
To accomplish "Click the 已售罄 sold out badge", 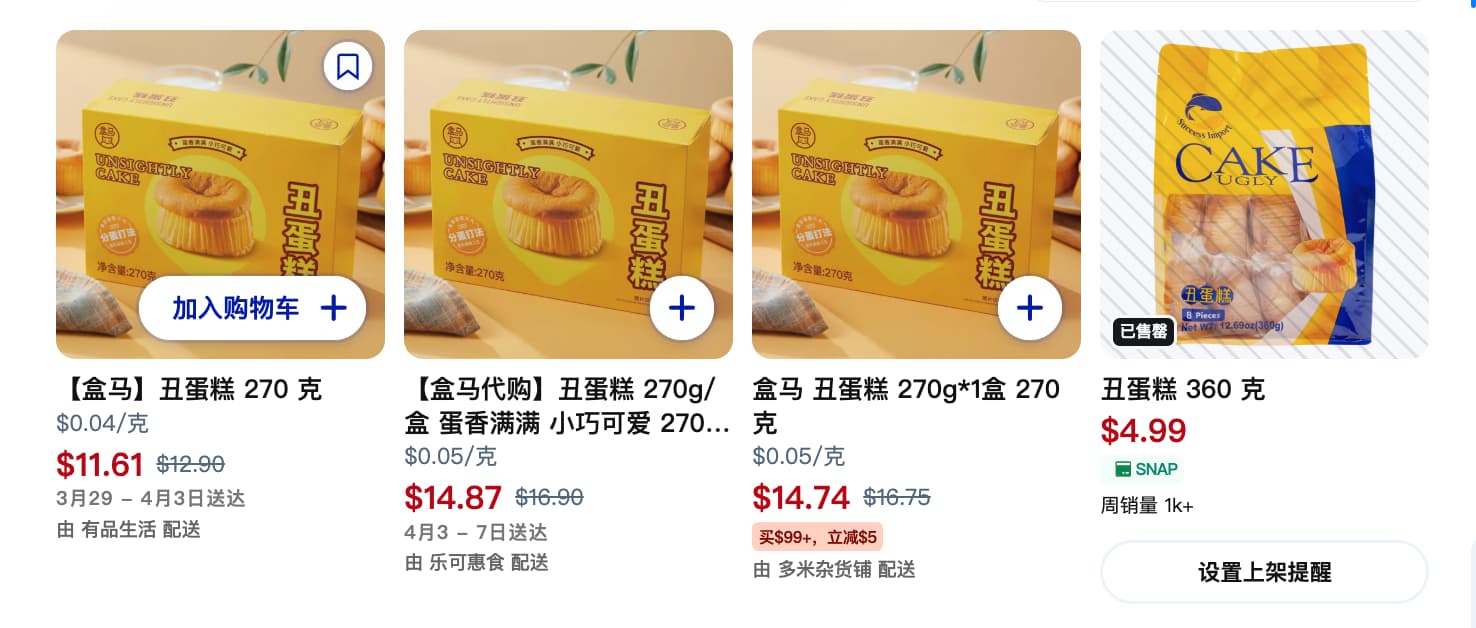I will click(1144, 331).
